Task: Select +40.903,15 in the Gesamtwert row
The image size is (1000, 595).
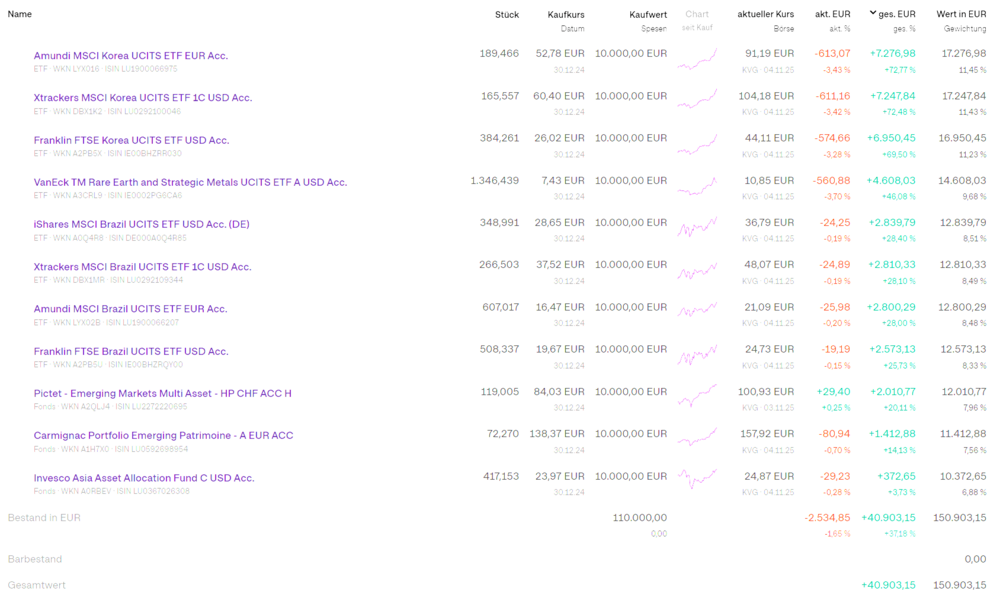Action: click(888, 585)
